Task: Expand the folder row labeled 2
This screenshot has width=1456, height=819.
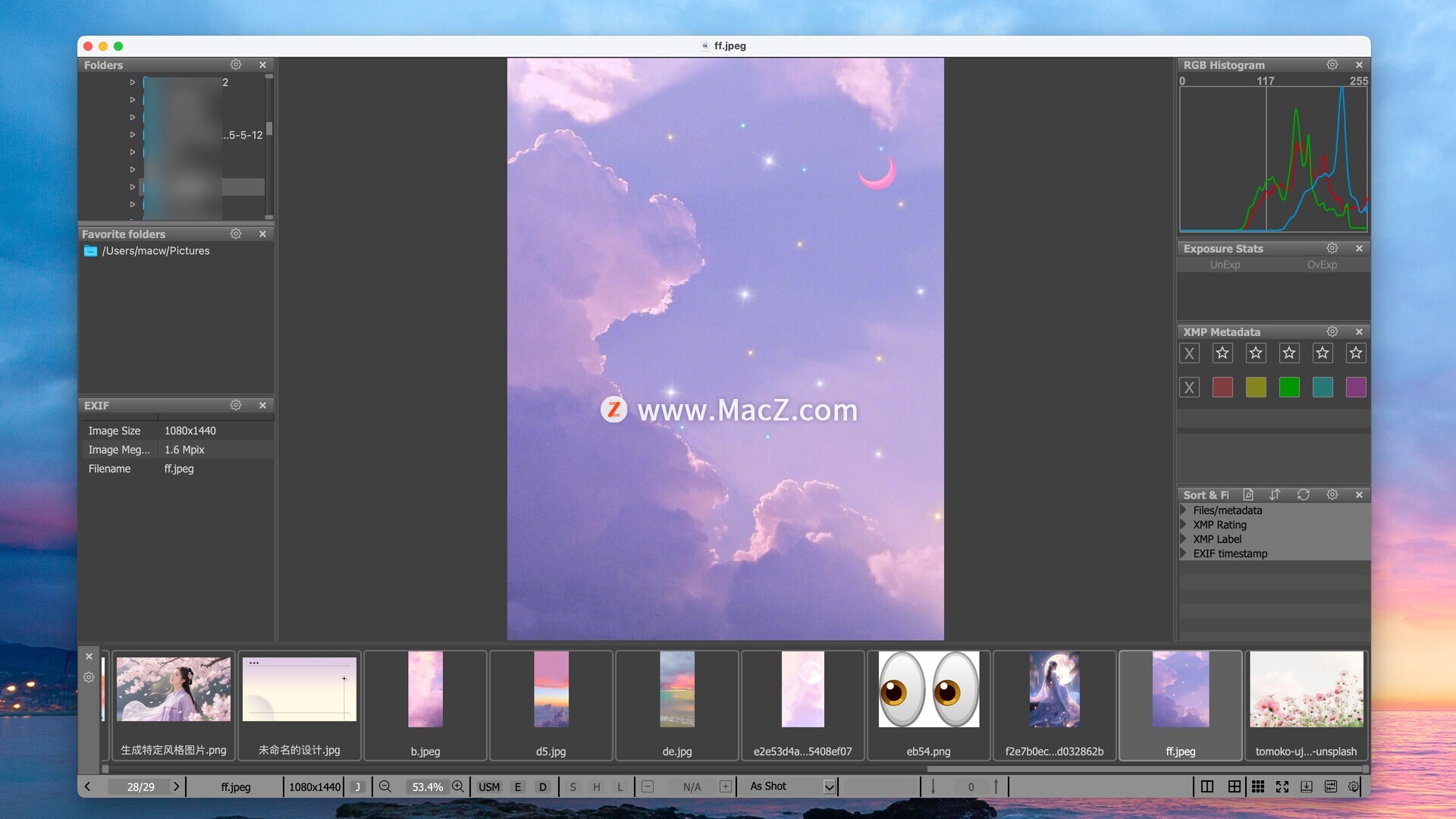Action: (133, 82)
